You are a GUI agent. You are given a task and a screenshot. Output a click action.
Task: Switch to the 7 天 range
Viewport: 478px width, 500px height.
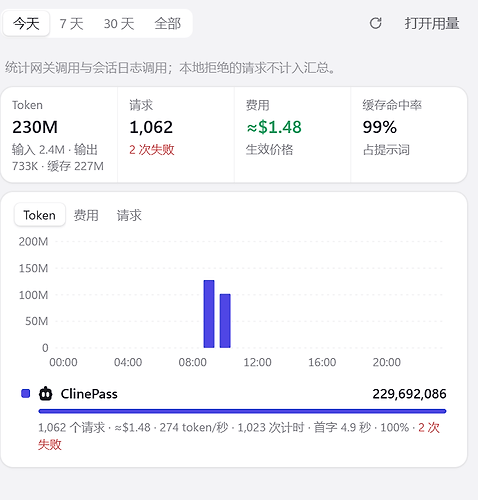(x=71, y=24)
